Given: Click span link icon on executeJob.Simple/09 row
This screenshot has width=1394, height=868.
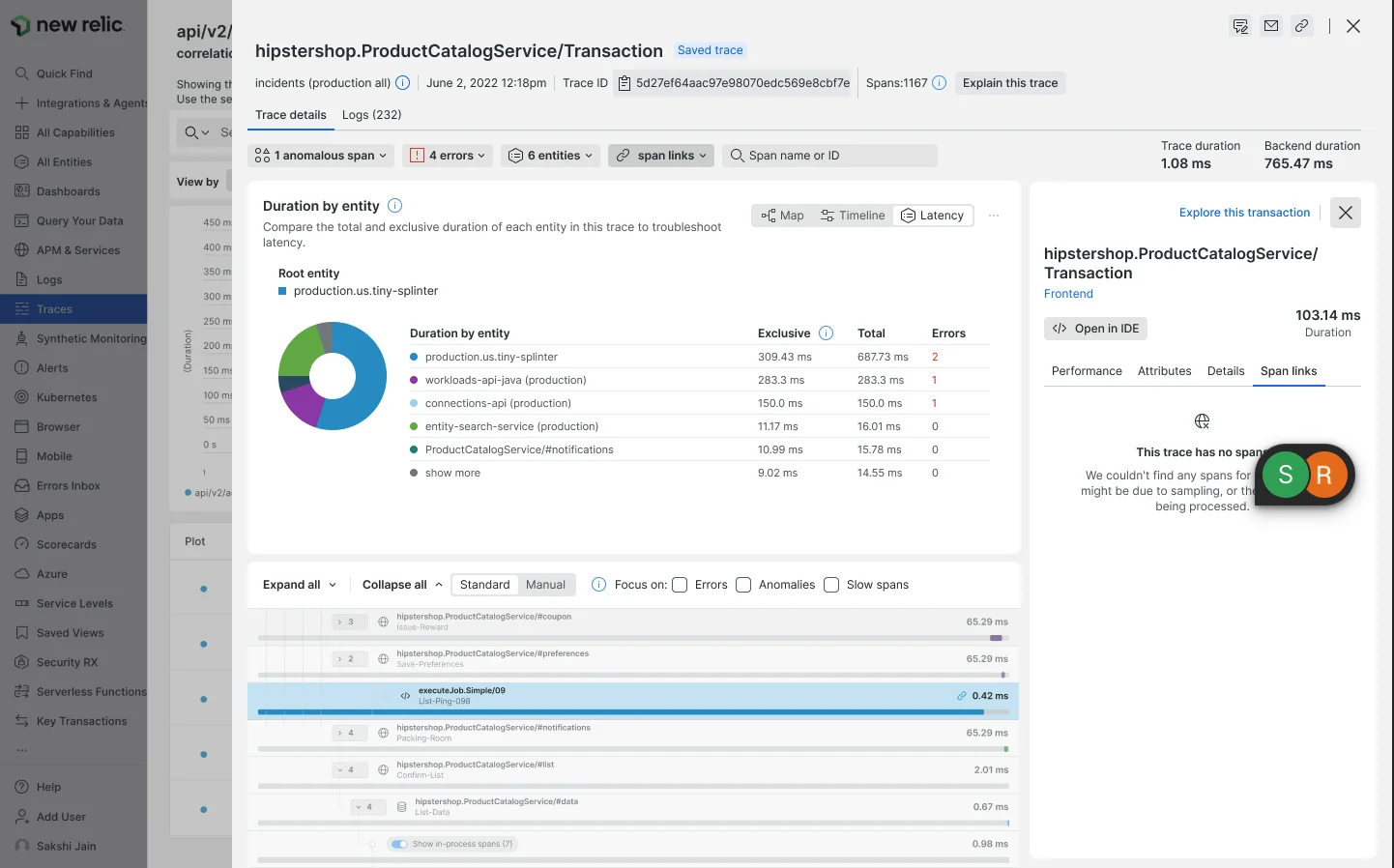Looking at the screenshot, I should point(961,696).
